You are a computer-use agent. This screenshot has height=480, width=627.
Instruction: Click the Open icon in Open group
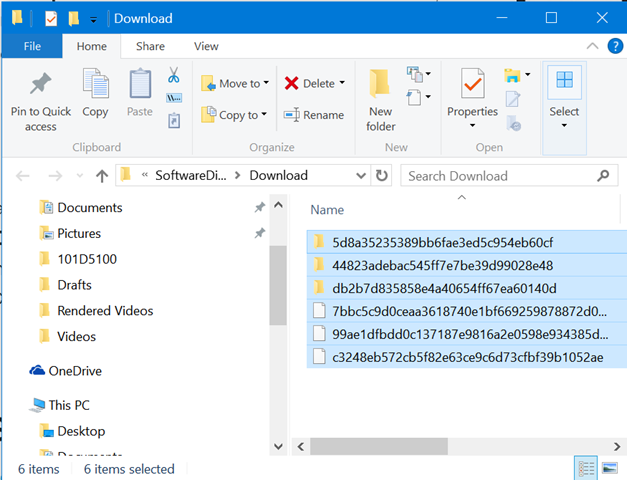pos(512,75)
